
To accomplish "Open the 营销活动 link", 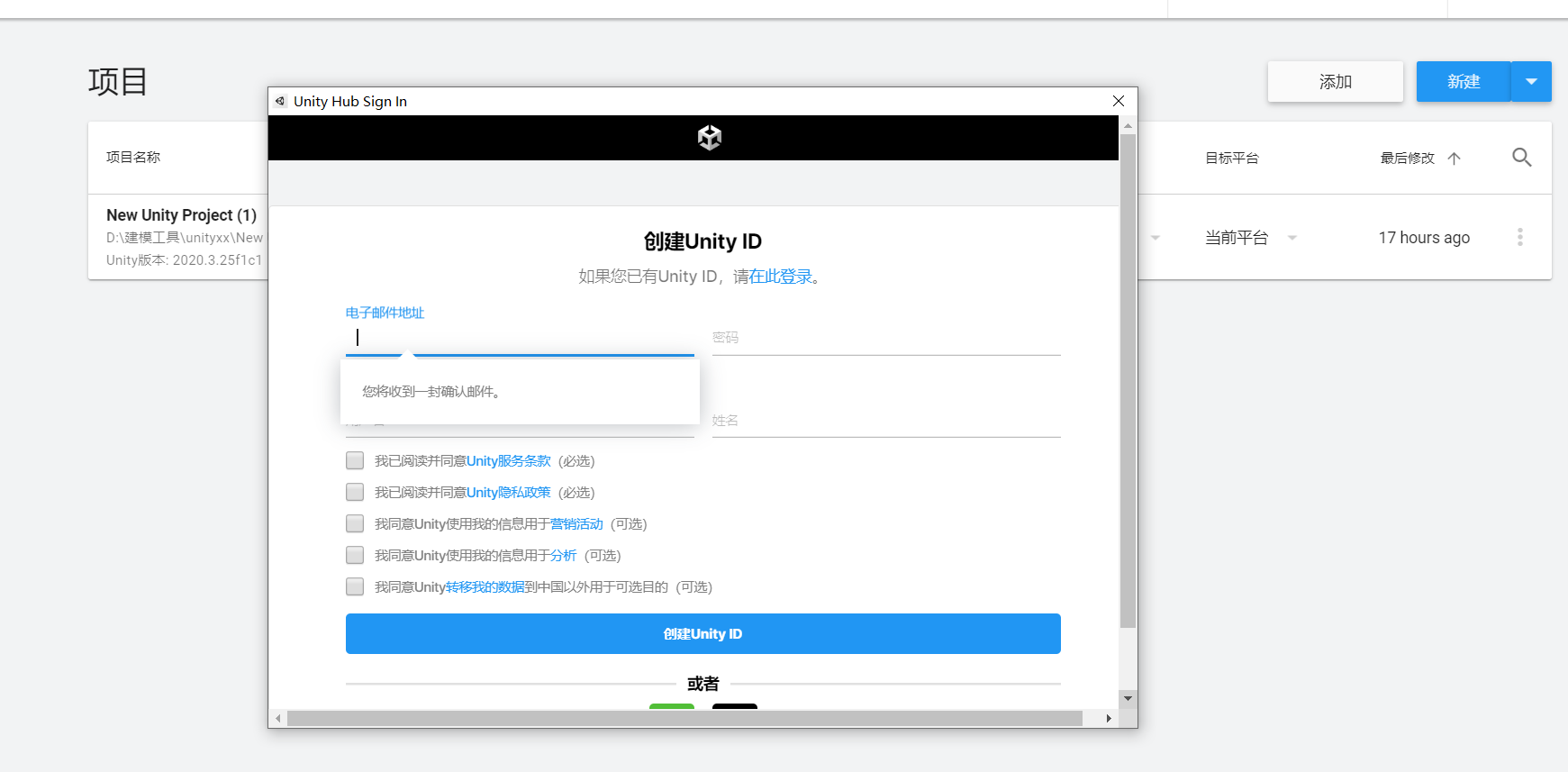I will tap(576, 524).
